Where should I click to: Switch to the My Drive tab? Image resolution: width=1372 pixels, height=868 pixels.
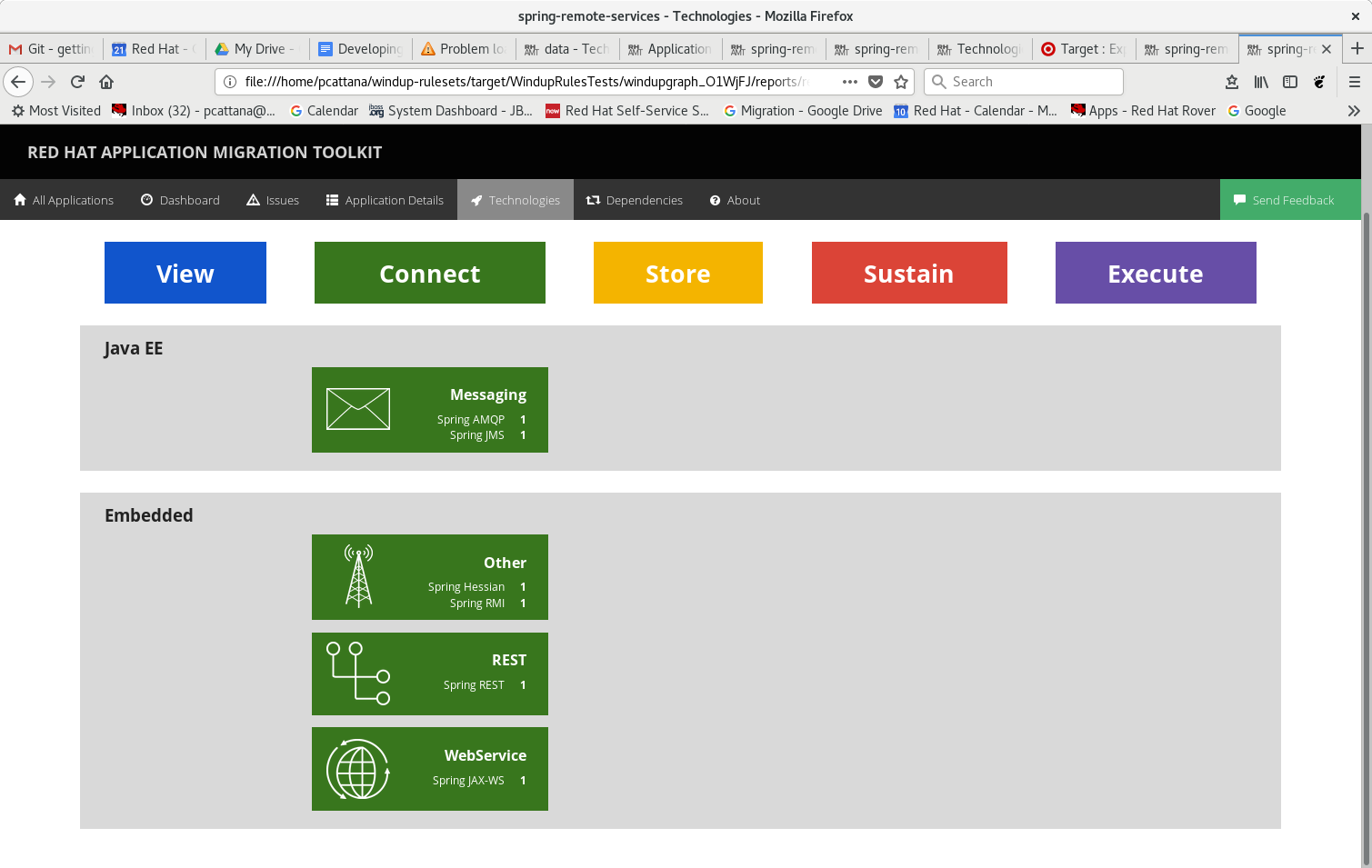(257, 49)
